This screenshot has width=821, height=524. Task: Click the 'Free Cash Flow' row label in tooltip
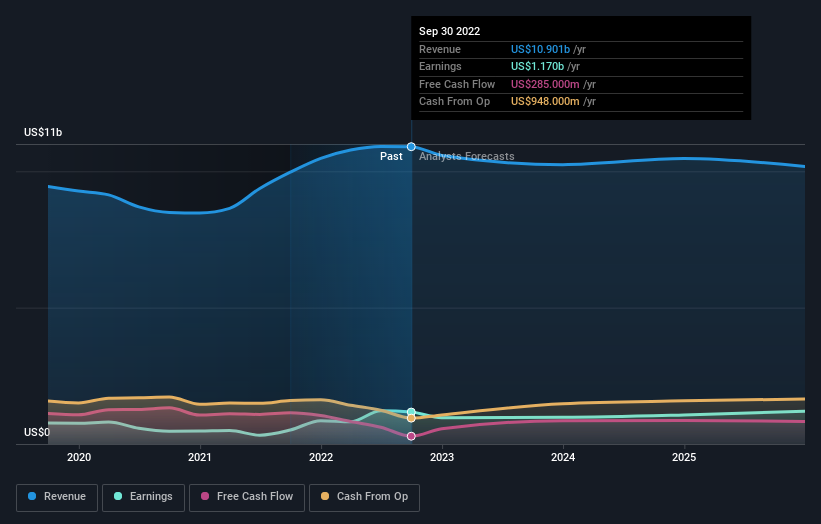tap(457, 84)
